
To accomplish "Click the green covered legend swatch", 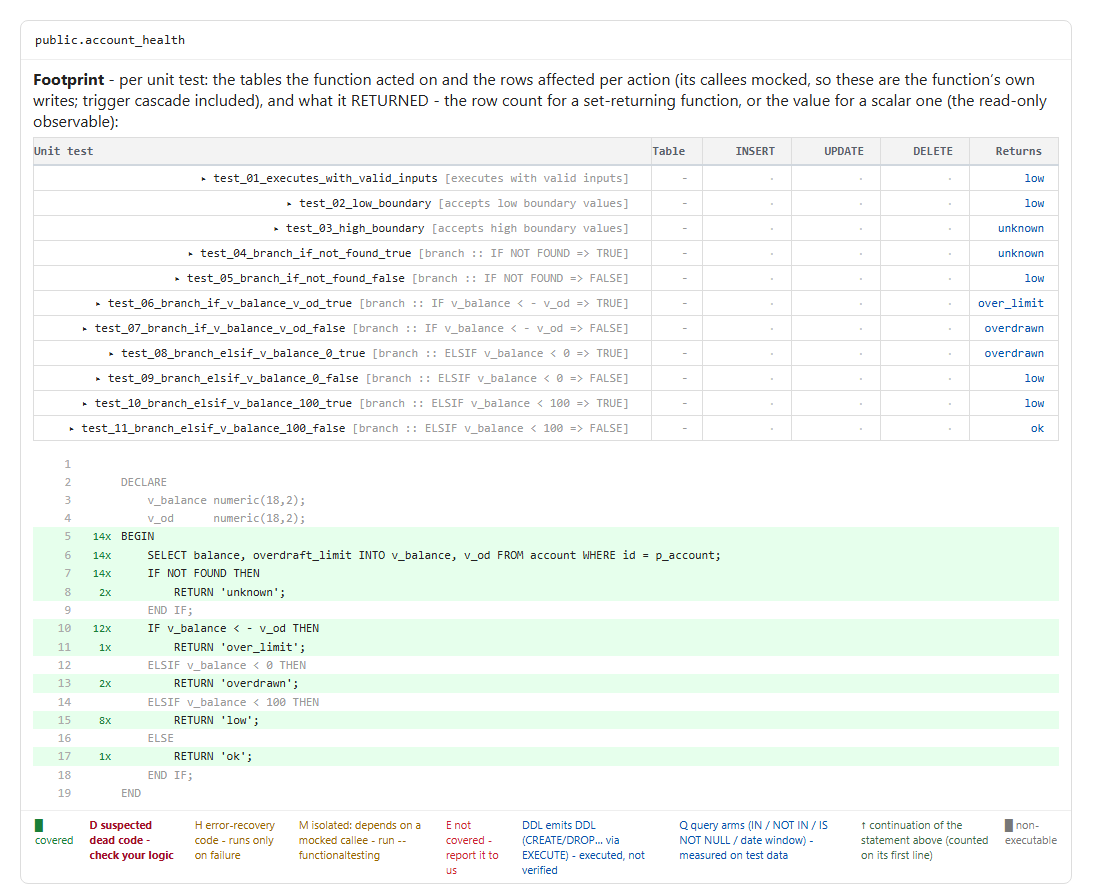I will point(39,825).
